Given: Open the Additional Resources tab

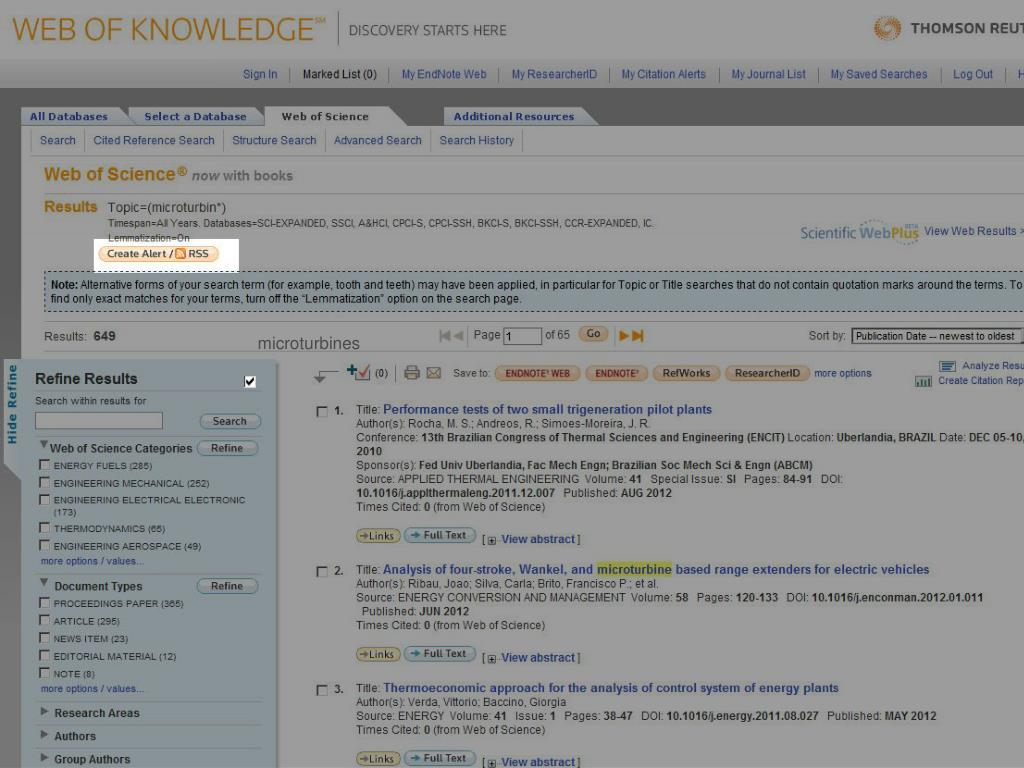Looking at the screenshot, I should pyautogui.click(x=514, y=116).
